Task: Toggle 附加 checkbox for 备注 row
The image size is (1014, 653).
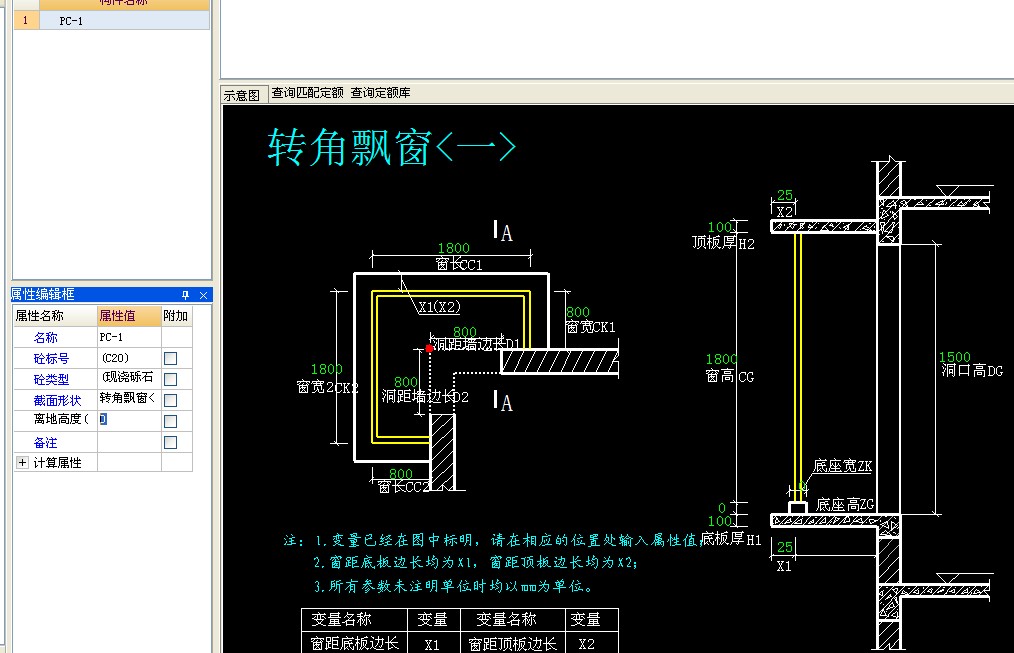Action: pyautogui.click(x=171, y=442)
